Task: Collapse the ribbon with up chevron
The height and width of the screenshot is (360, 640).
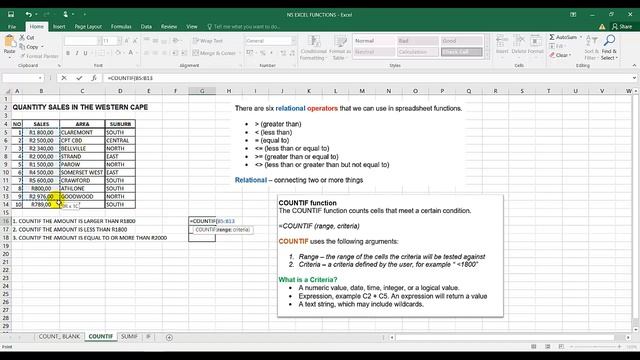Action: pos(634,65)
